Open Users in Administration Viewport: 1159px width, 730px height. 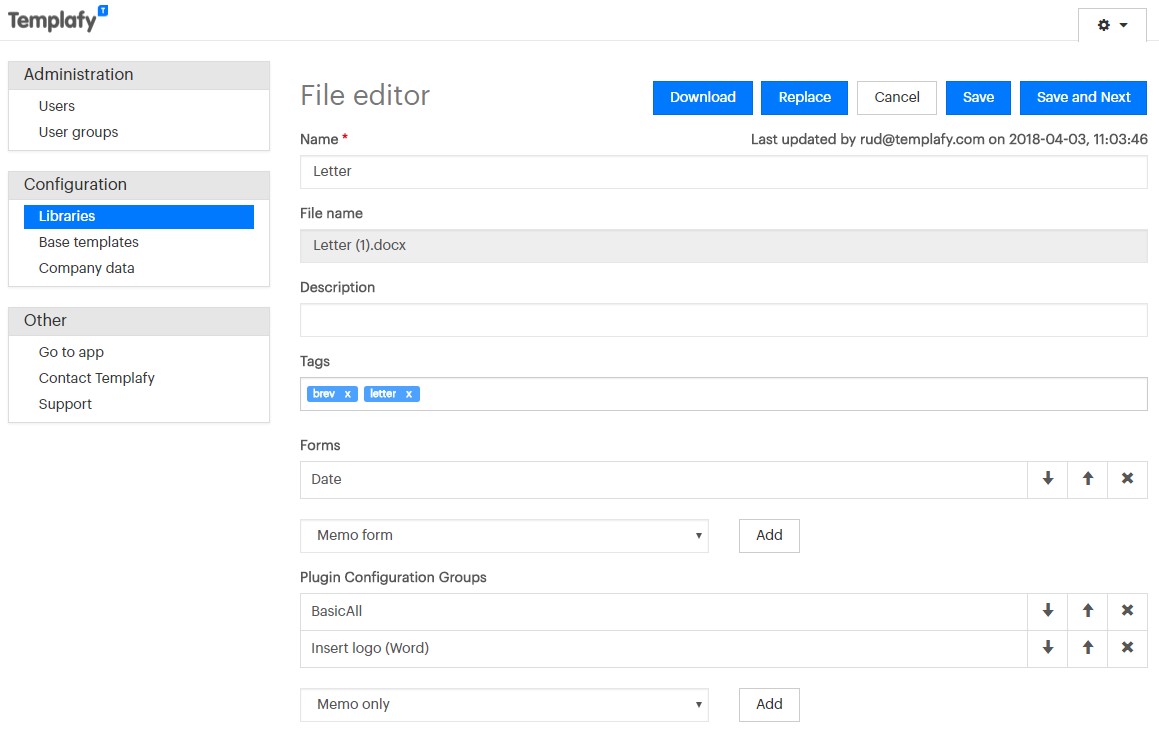tap(57, 106)
